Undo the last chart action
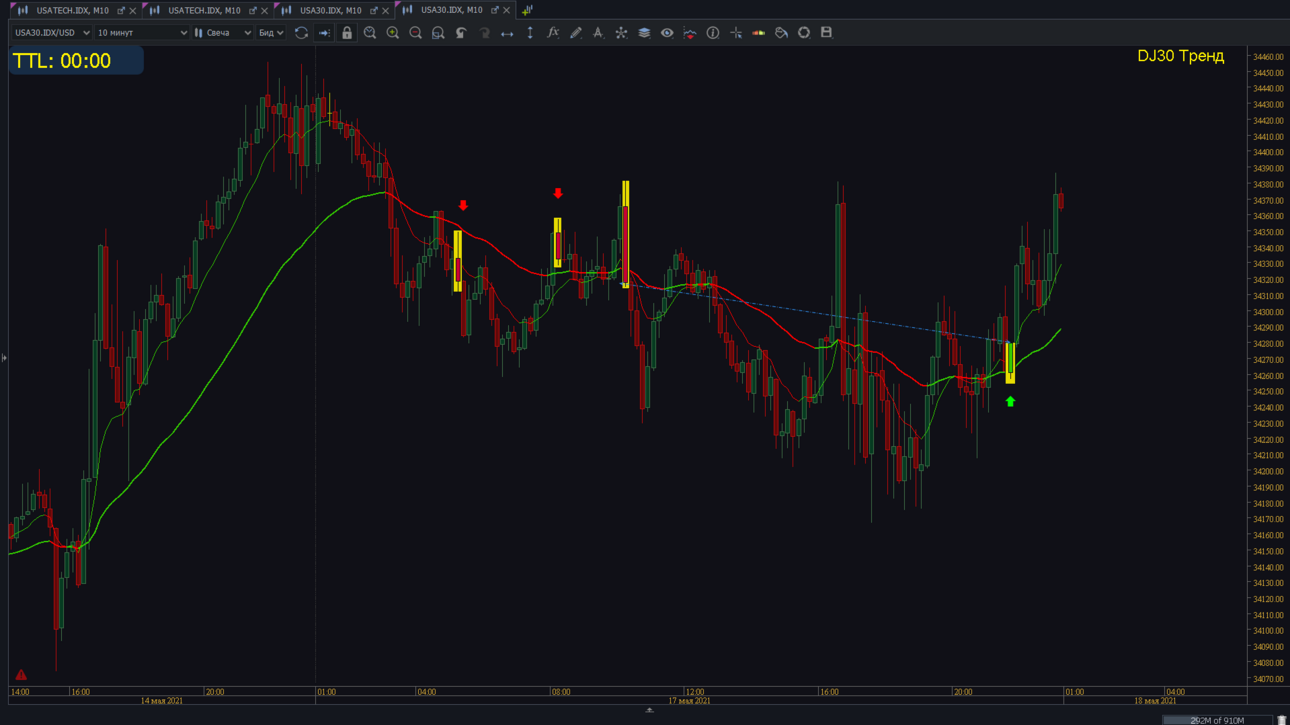The image size is (1290, 725). 461,33
